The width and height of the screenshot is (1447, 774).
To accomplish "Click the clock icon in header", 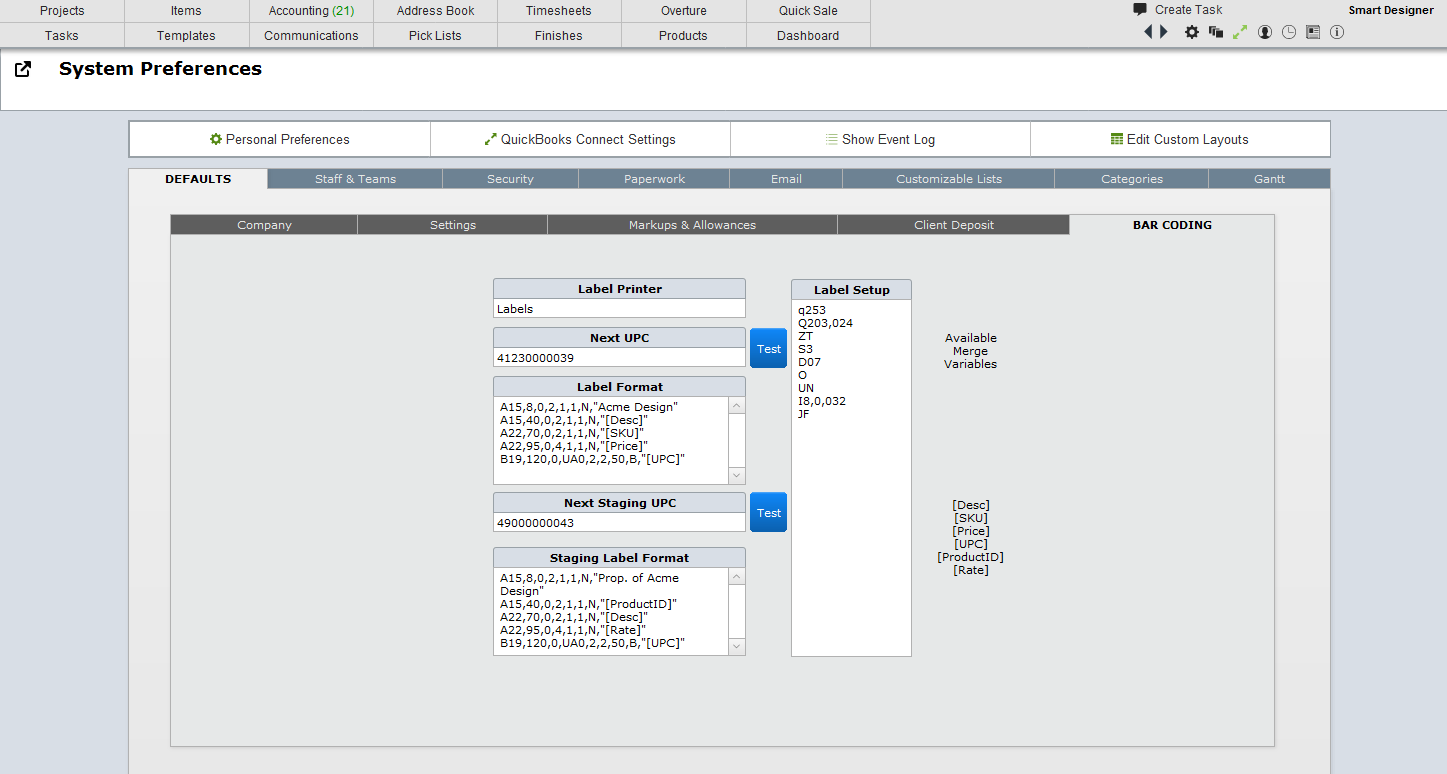I will (1289, 32).
